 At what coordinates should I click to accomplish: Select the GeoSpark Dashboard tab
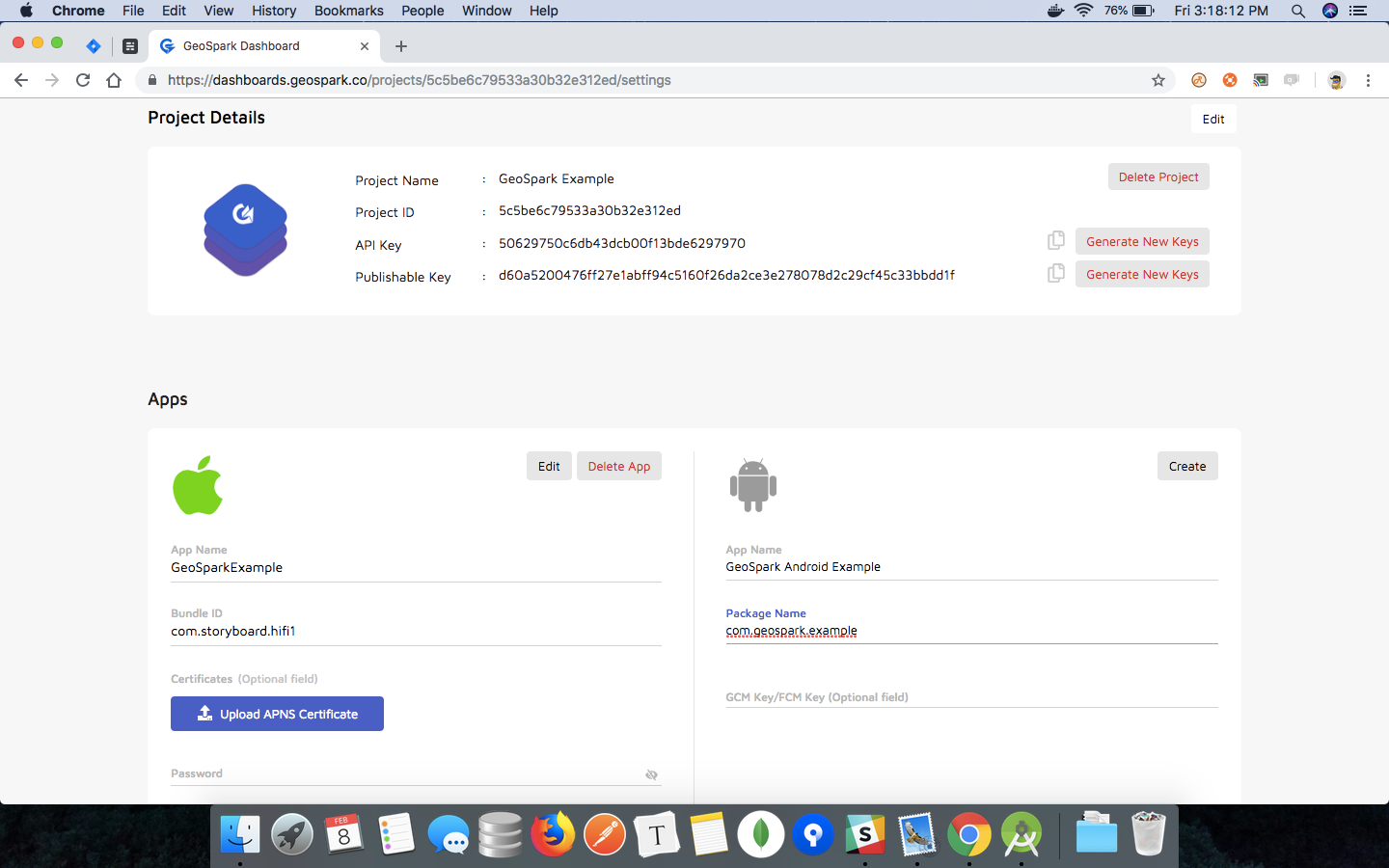[264, 46]
